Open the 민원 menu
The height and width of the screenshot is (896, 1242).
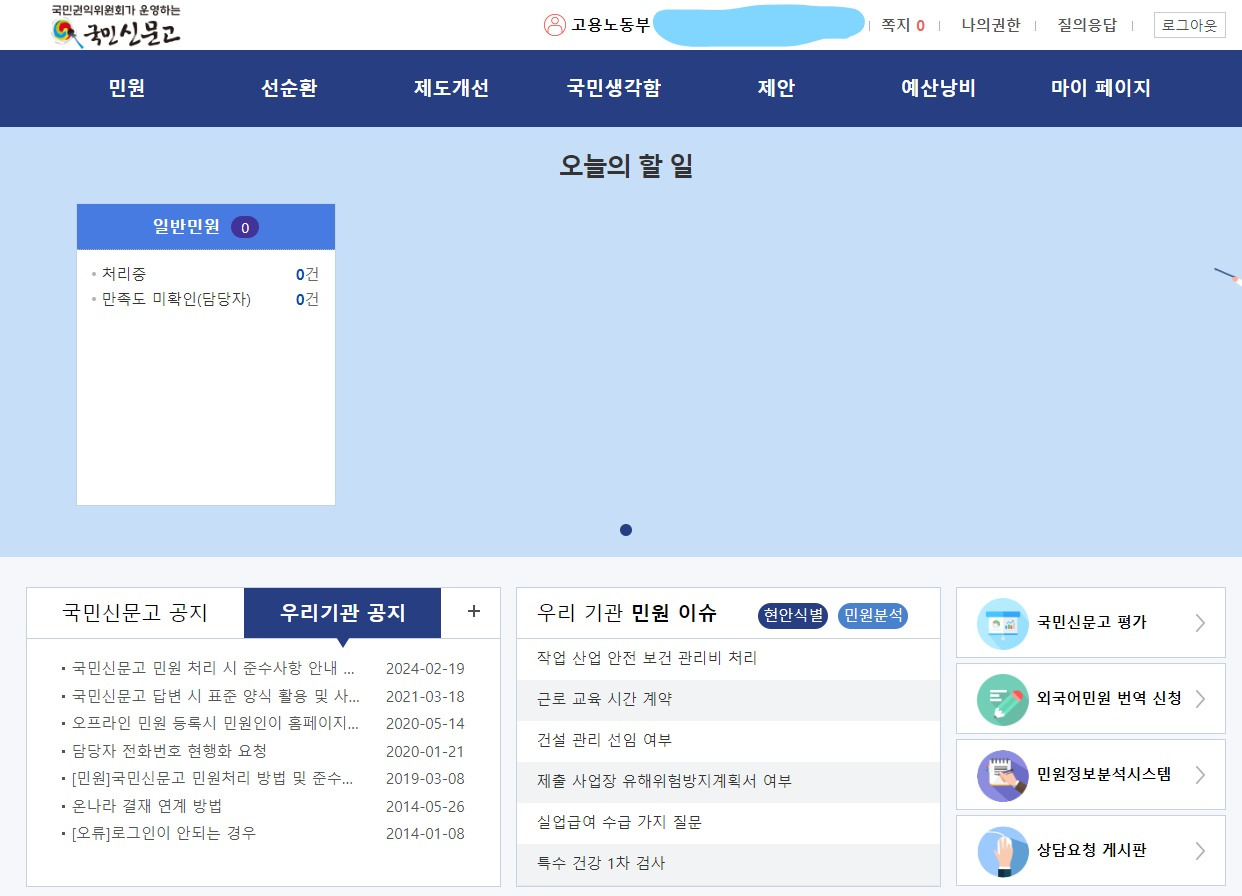click(127, 88)
